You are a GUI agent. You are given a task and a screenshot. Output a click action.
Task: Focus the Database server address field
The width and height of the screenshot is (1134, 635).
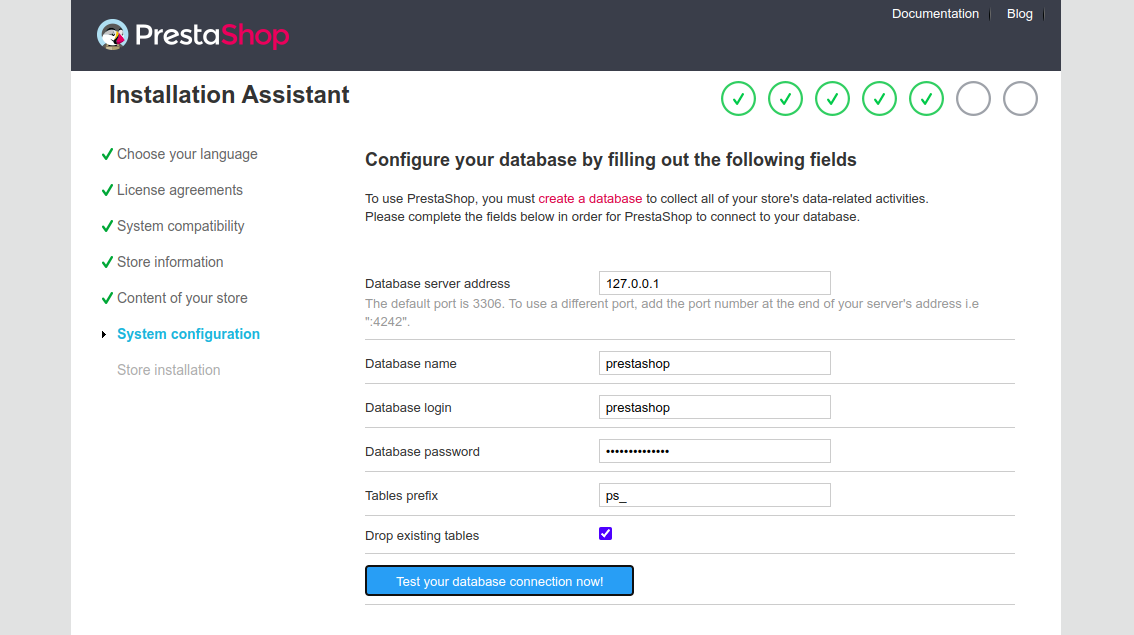pos(714,283)
